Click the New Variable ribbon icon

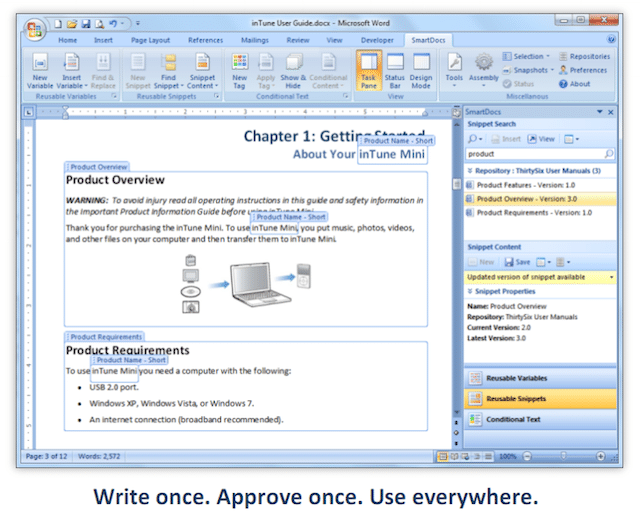point(40,71)
